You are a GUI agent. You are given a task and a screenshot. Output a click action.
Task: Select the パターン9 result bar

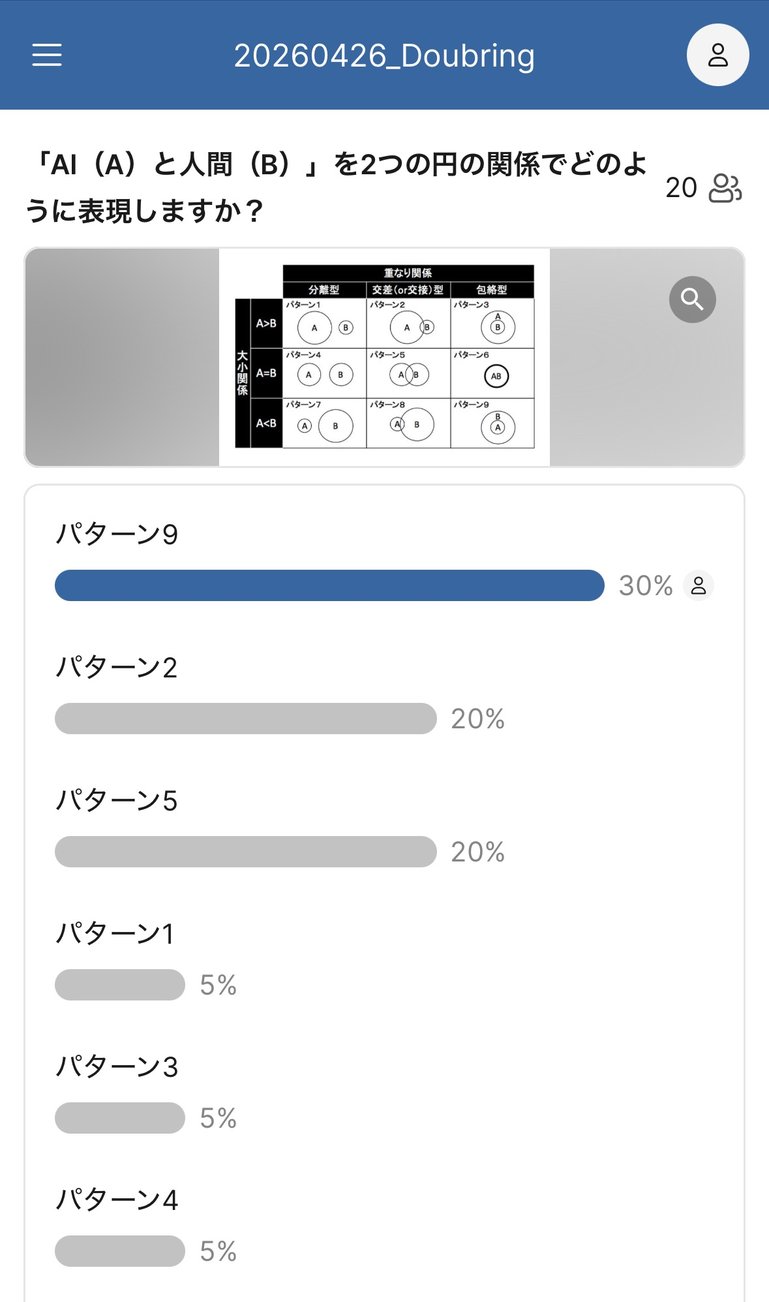click(329, 585)
